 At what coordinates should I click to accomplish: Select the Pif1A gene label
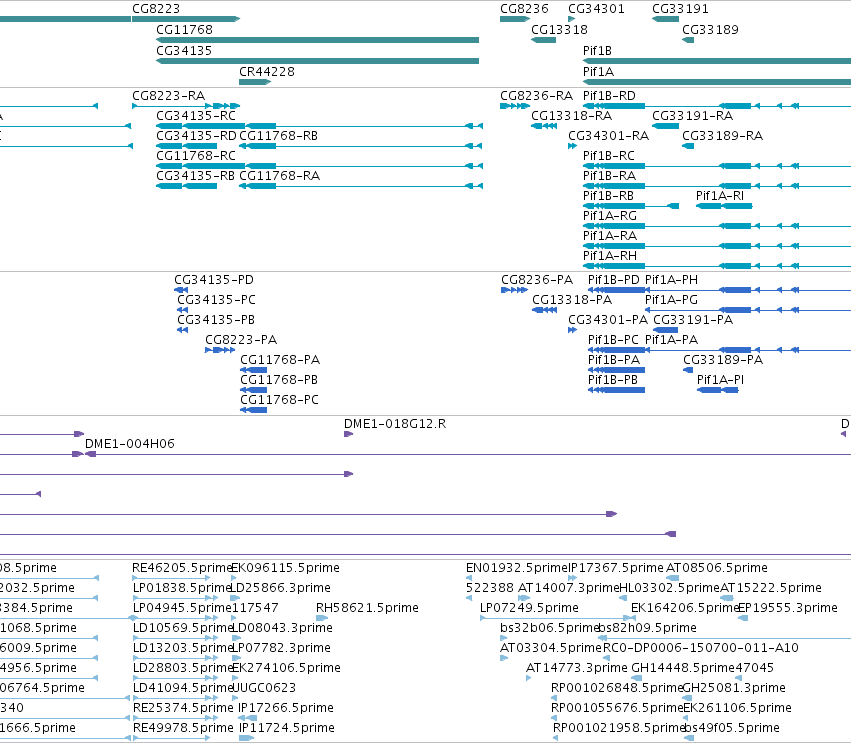tap(598, 72)
